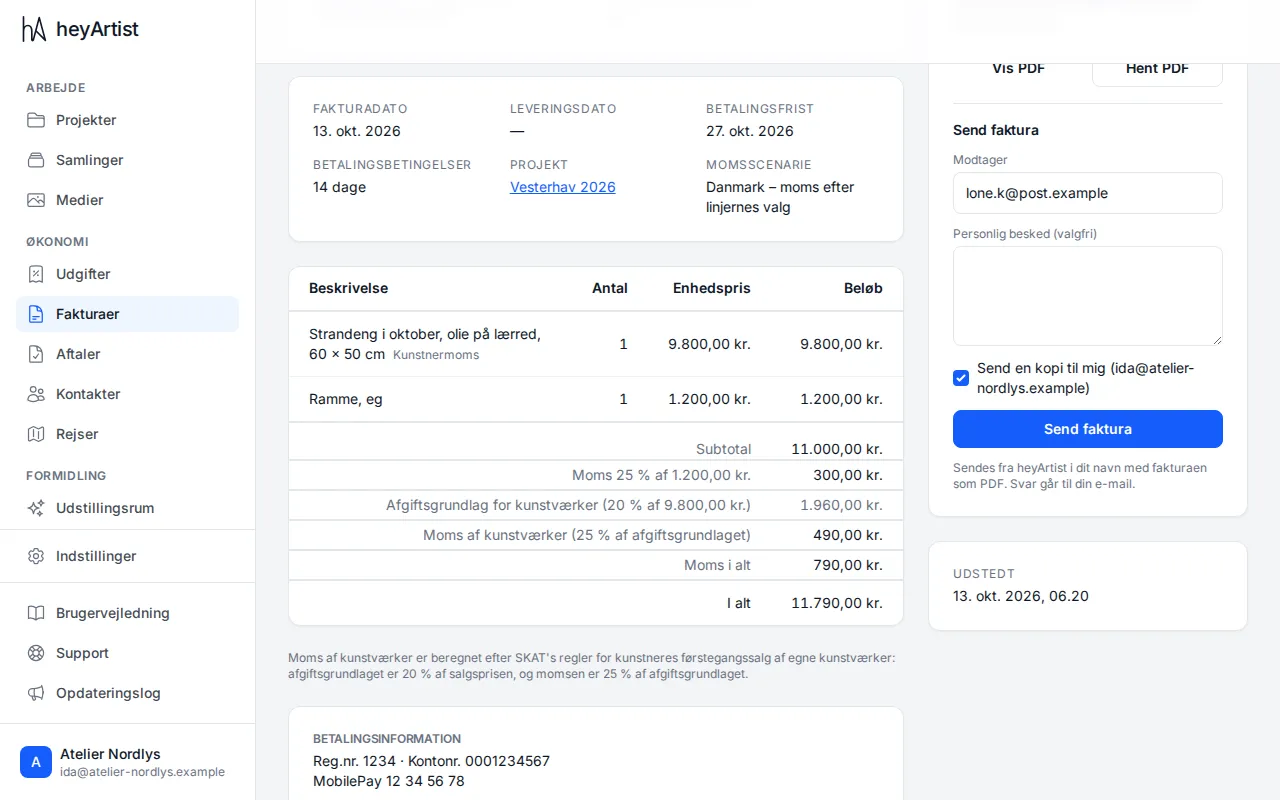Click the blue Send faktura button
The width and height of the screenshot is (1280, 800).
click(x=1088, y=429)
